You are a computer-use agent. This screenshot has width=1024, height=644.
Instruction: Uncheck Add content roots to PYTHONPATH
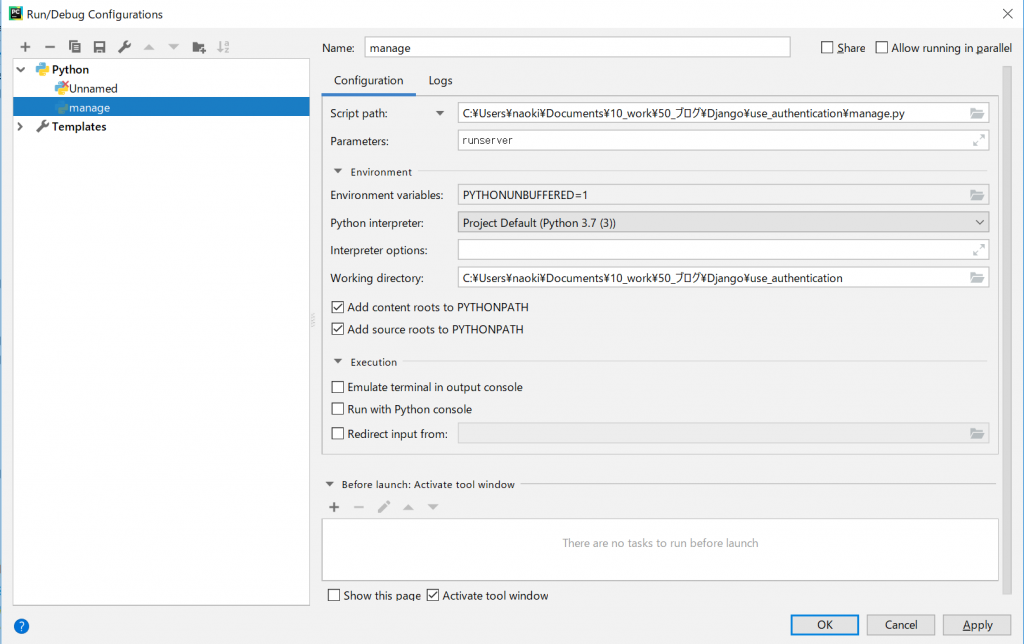tap(337, 307)
